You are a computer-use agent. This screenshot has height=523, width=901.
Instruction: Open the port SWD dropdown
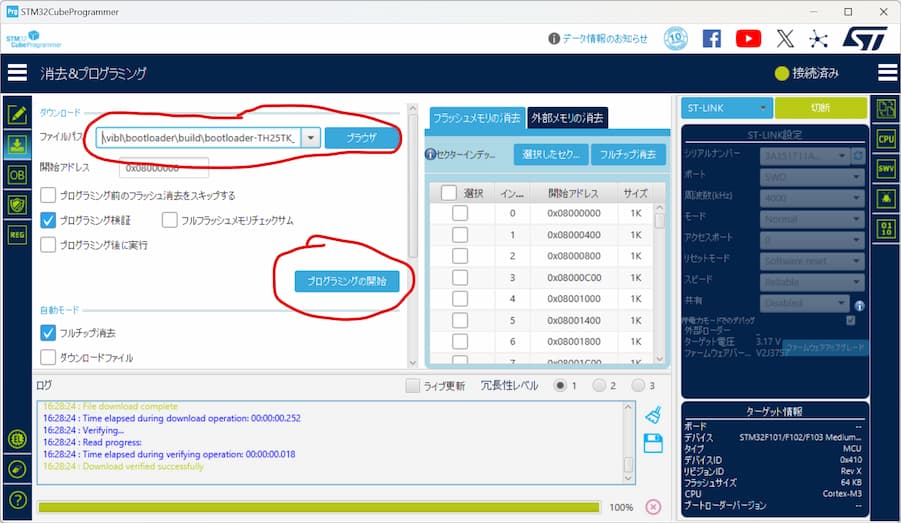(812, 177)
